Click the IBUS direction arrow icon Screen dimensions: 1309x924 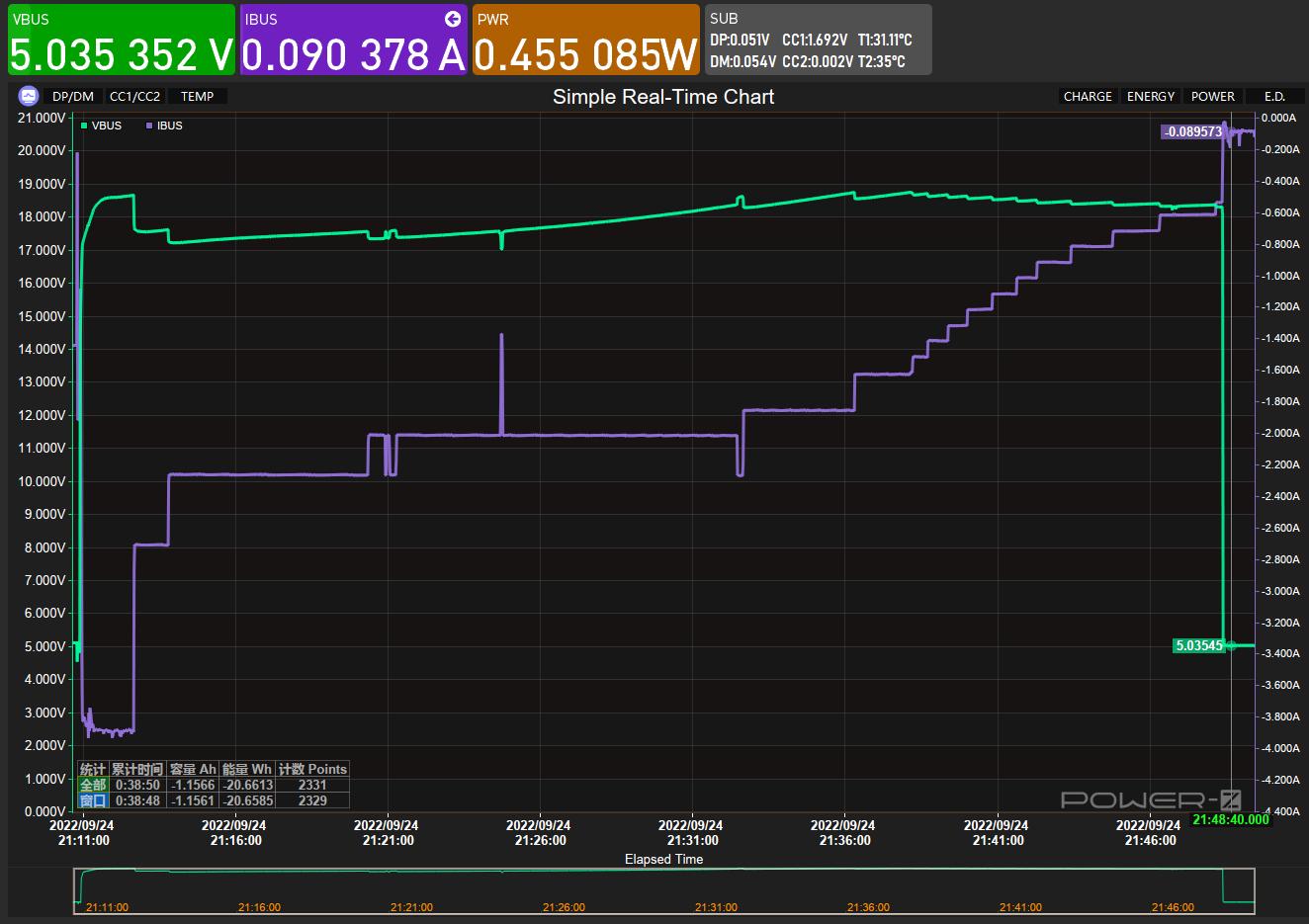point(453,19)
